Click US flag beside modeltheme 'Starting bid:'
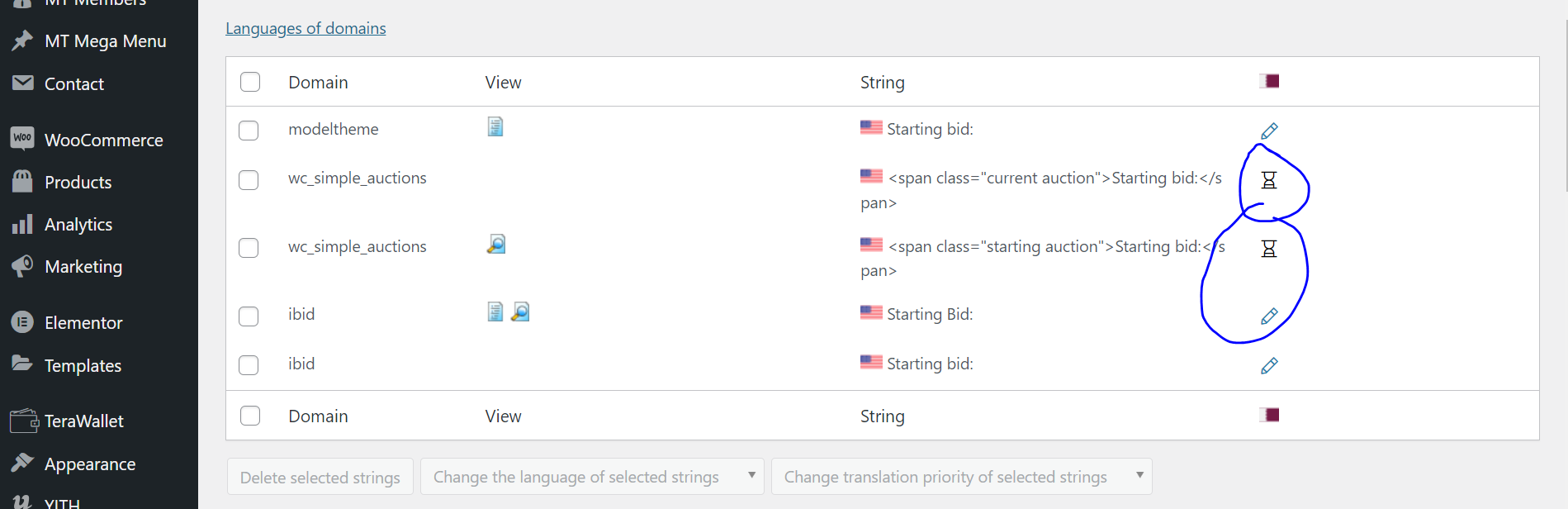 coord(871,127)
